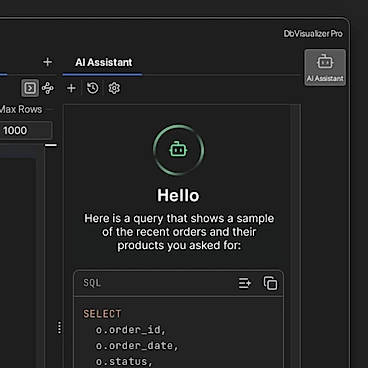Click the AI chat vertical scrollbar
The height and width of the screenshot is (368, 368).
click(x=295, y=236)
